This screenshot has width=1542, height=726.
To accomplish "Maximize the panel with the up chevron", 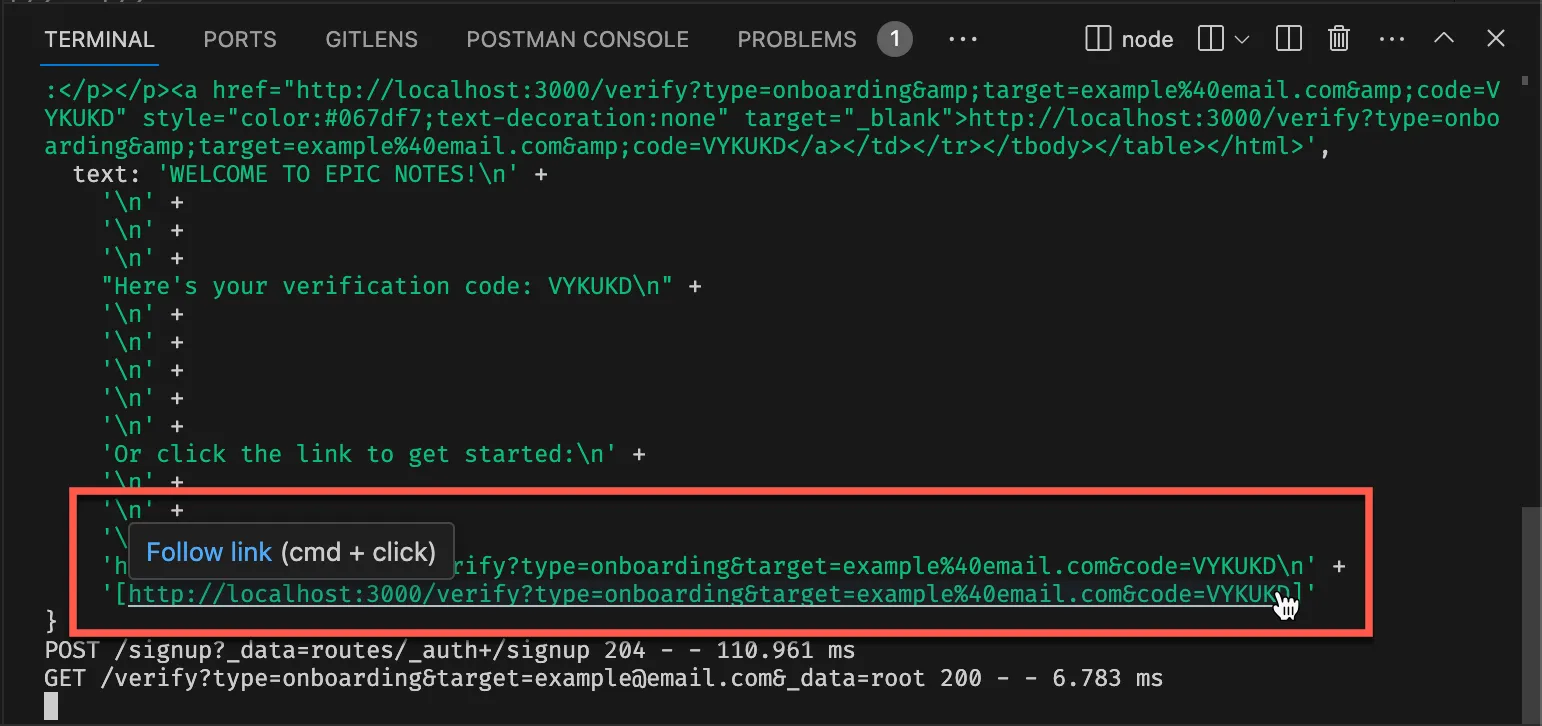I will coord(1444,39).
